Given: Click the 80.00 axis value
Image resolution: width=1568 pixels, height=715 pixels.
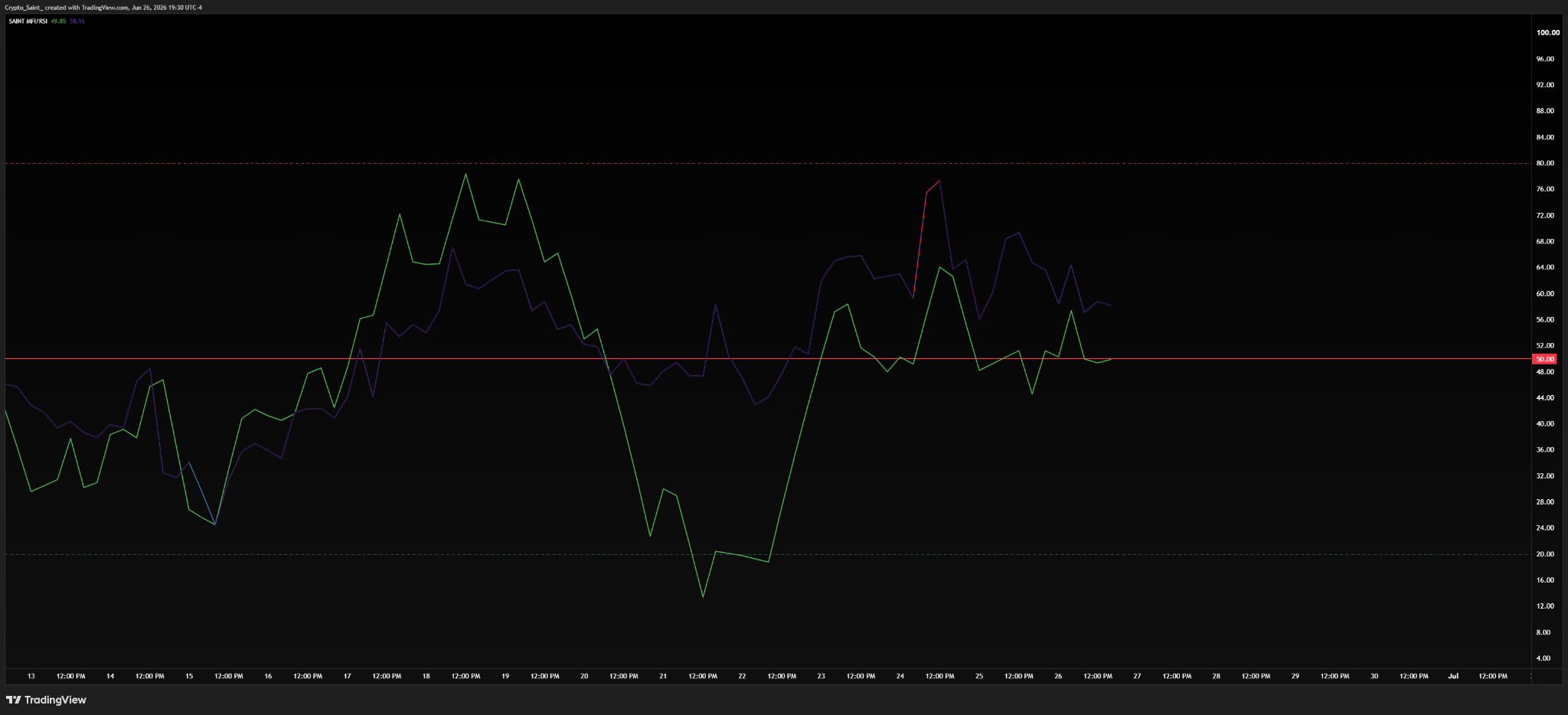Looking at the screenshot, I should (x=1545, y=163).
